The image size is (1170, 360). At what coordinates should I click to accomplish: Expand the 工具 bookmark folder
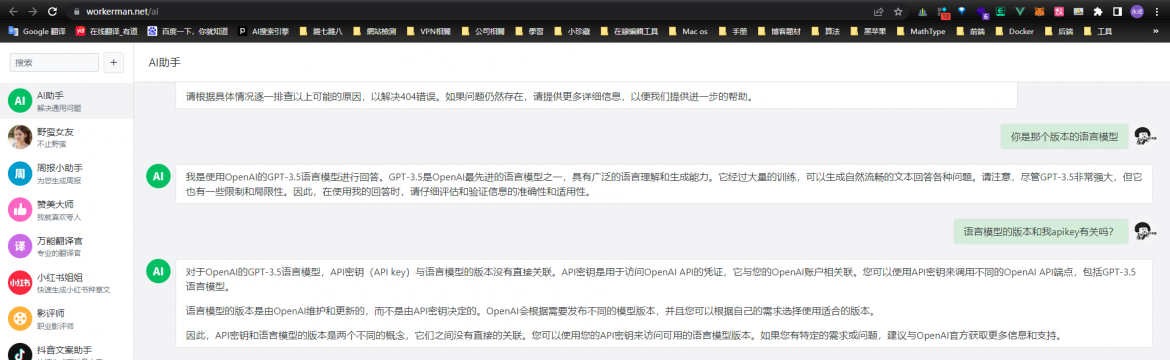(1098, 31)
